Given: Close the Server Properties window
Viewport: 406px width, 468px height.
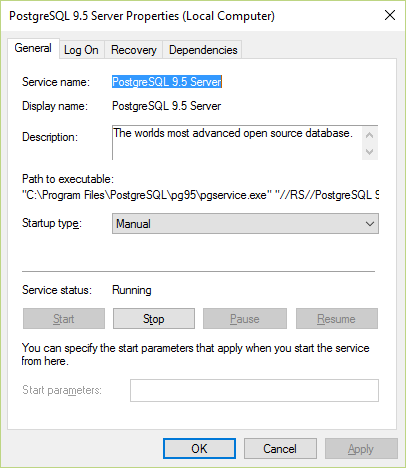Looking at the screenshot, I should point(390,15).
